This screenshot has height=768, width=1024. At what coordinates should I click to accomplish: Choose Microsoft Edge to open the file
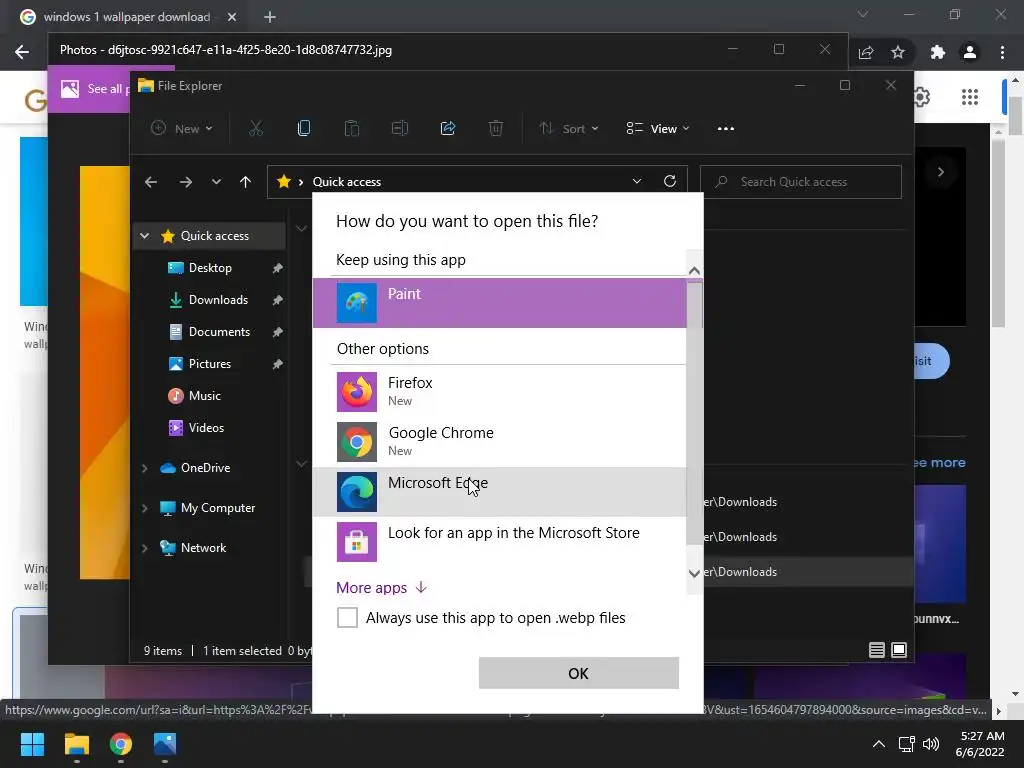(x=500, y=492)
